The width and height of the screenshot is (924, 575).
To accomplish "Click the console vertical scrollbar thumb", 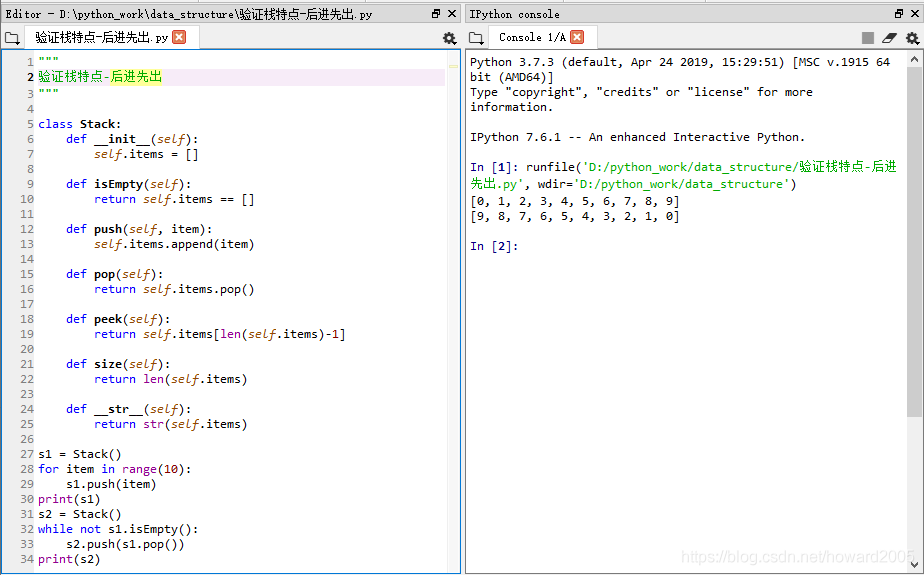I will 914,242.
